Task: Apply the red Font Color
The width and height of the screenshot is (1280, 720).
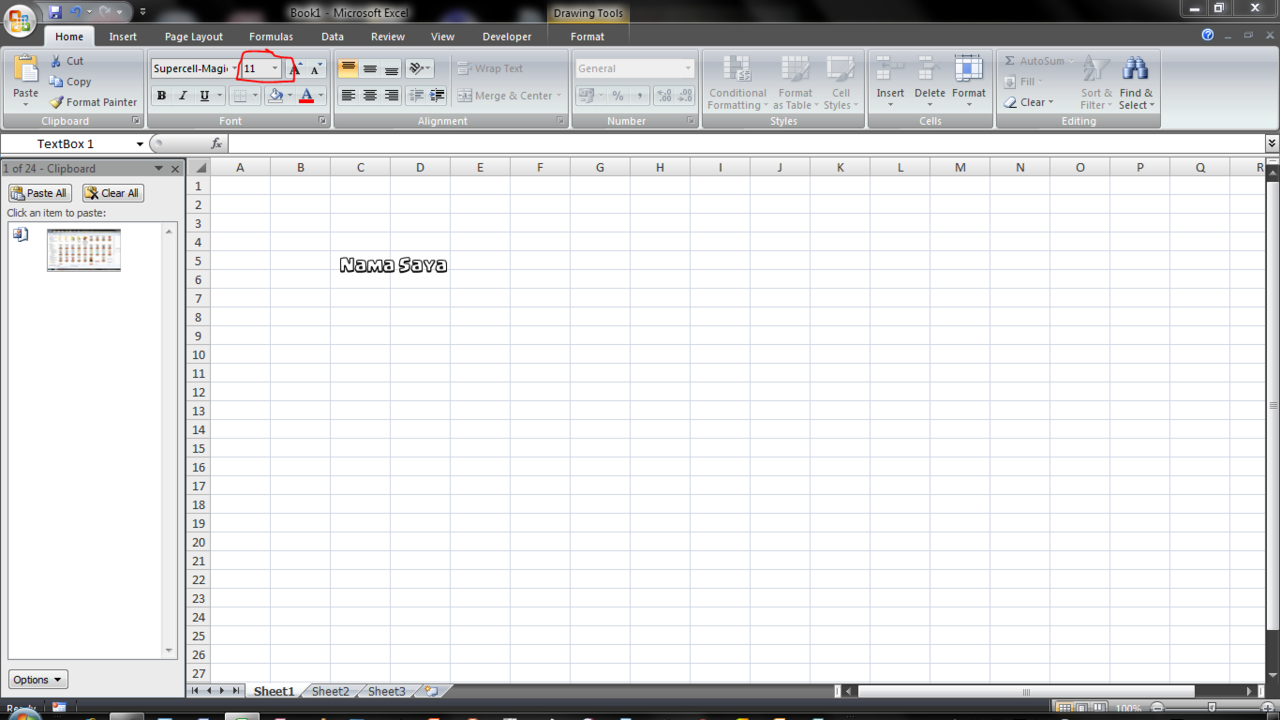Action: [306, 96]
